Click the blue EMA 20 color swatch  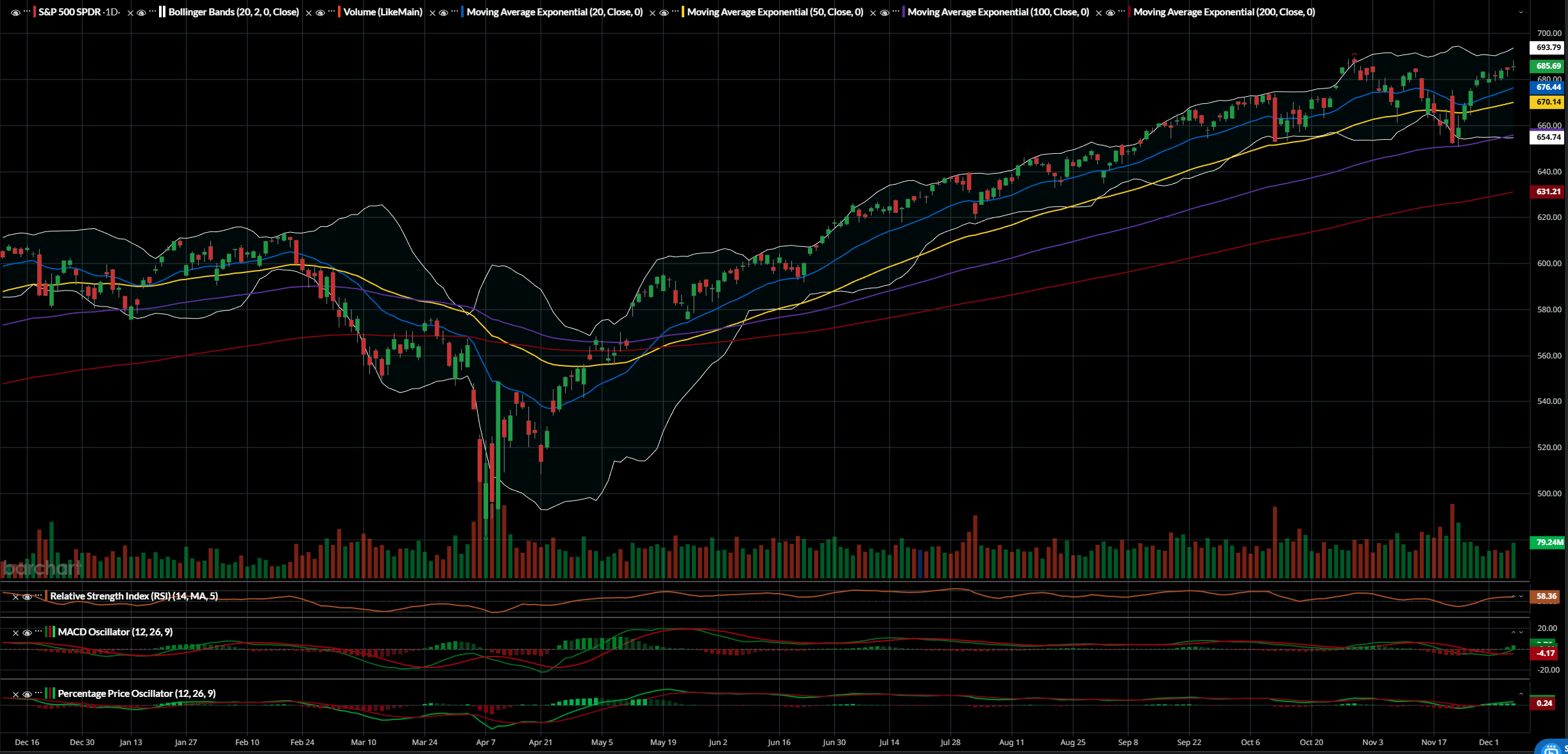tap(462, 12)
